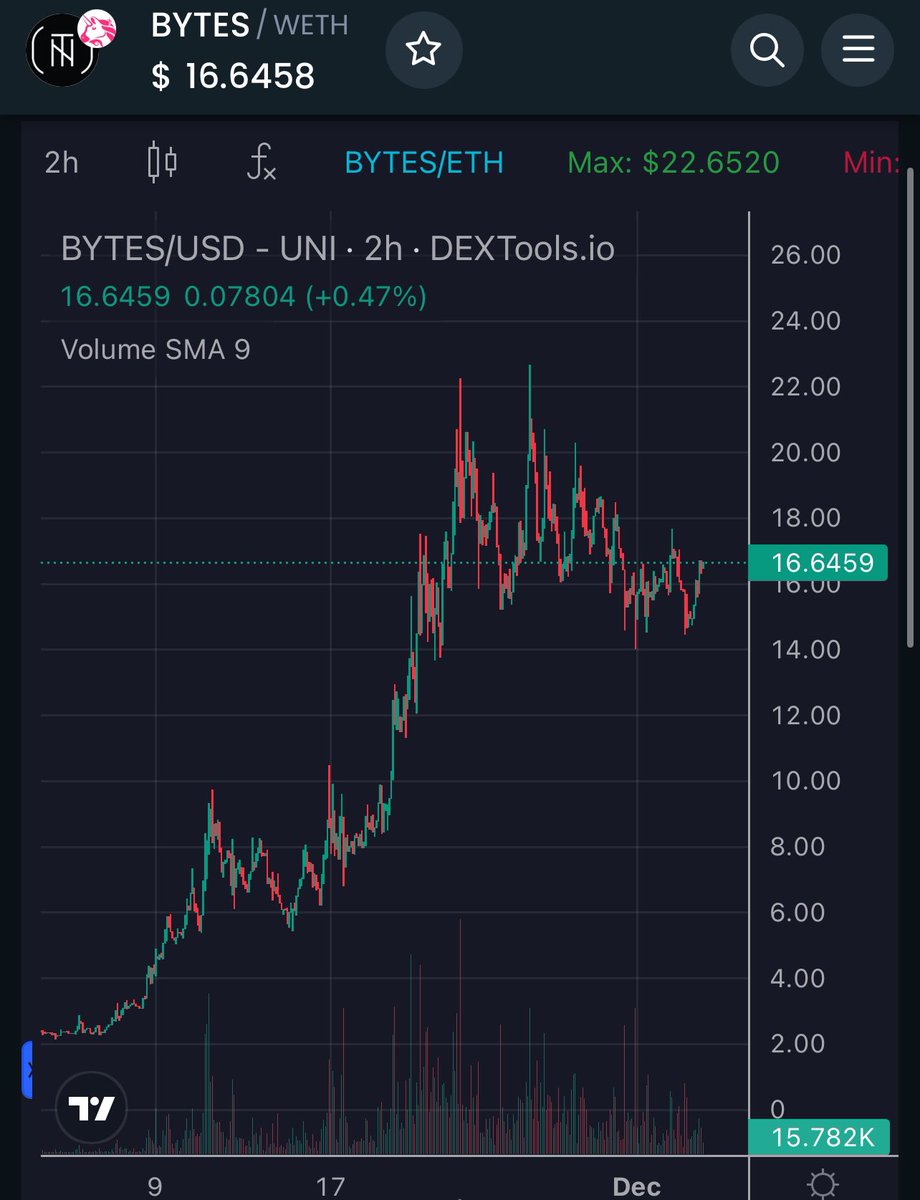Click the WETH pair label

click(x=310, y=25)
